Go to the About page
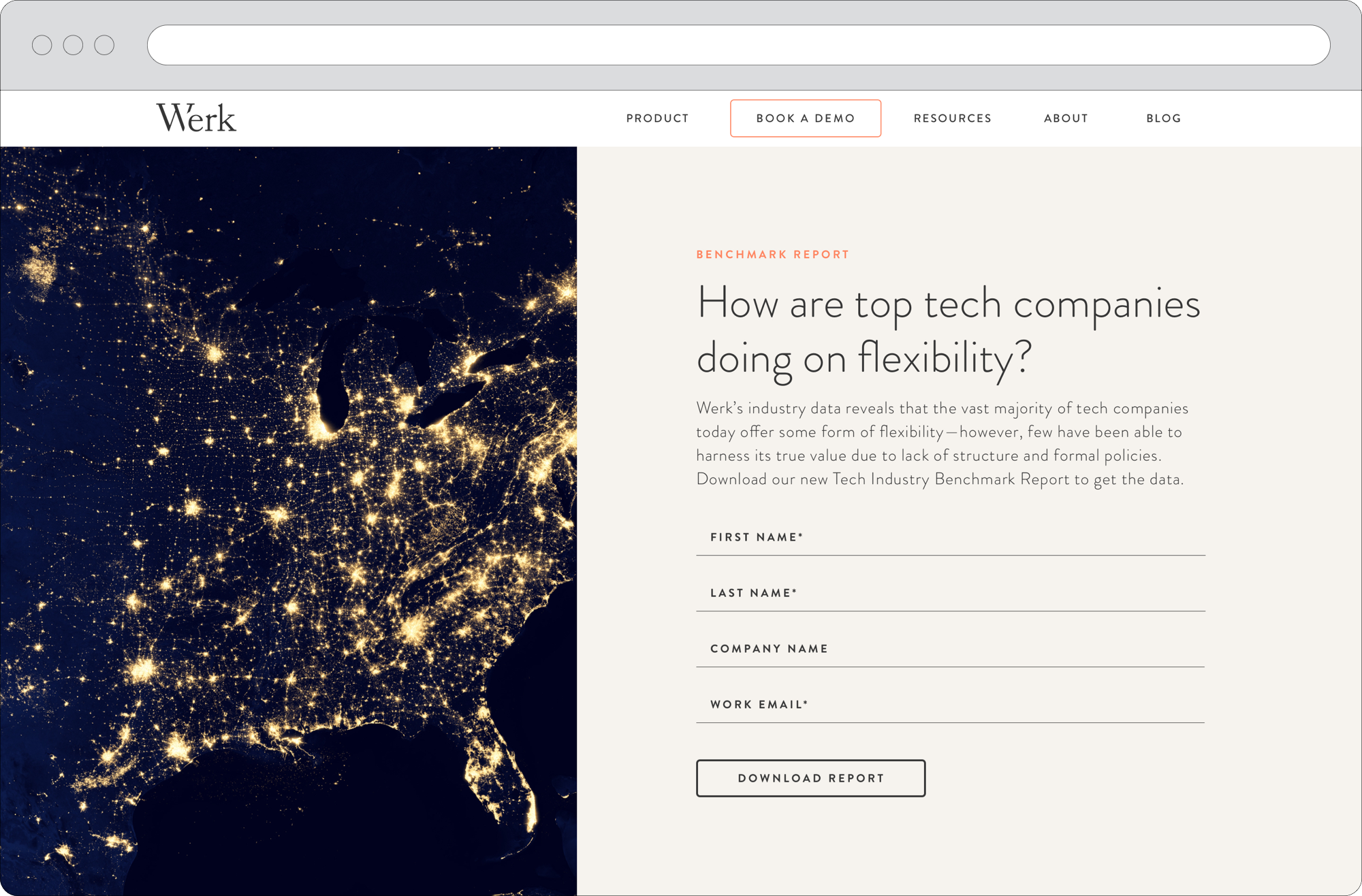1362x896 pixels. point(1066,118)
